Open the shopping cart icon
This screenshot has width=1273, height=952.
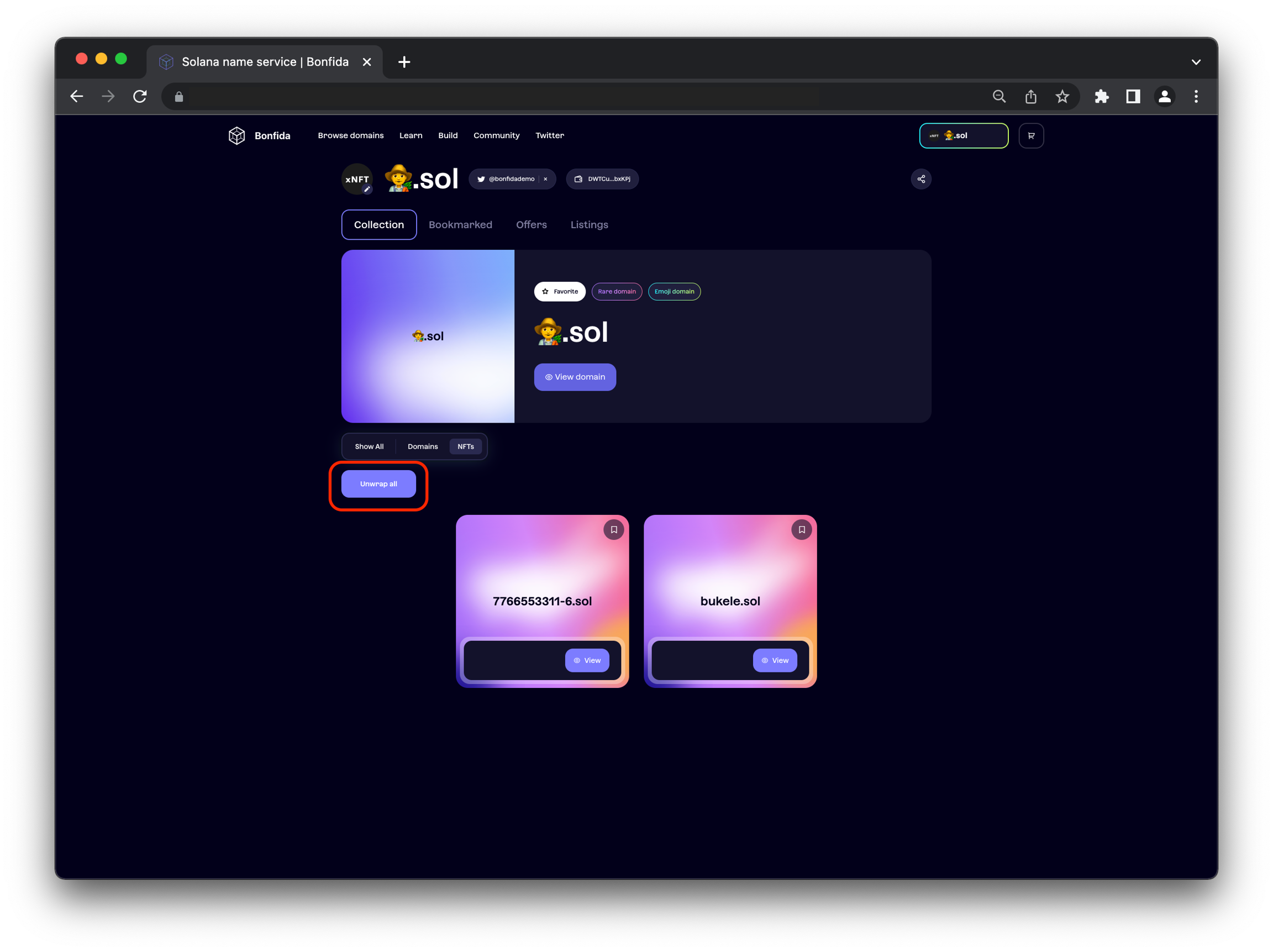pos(1030,136)
